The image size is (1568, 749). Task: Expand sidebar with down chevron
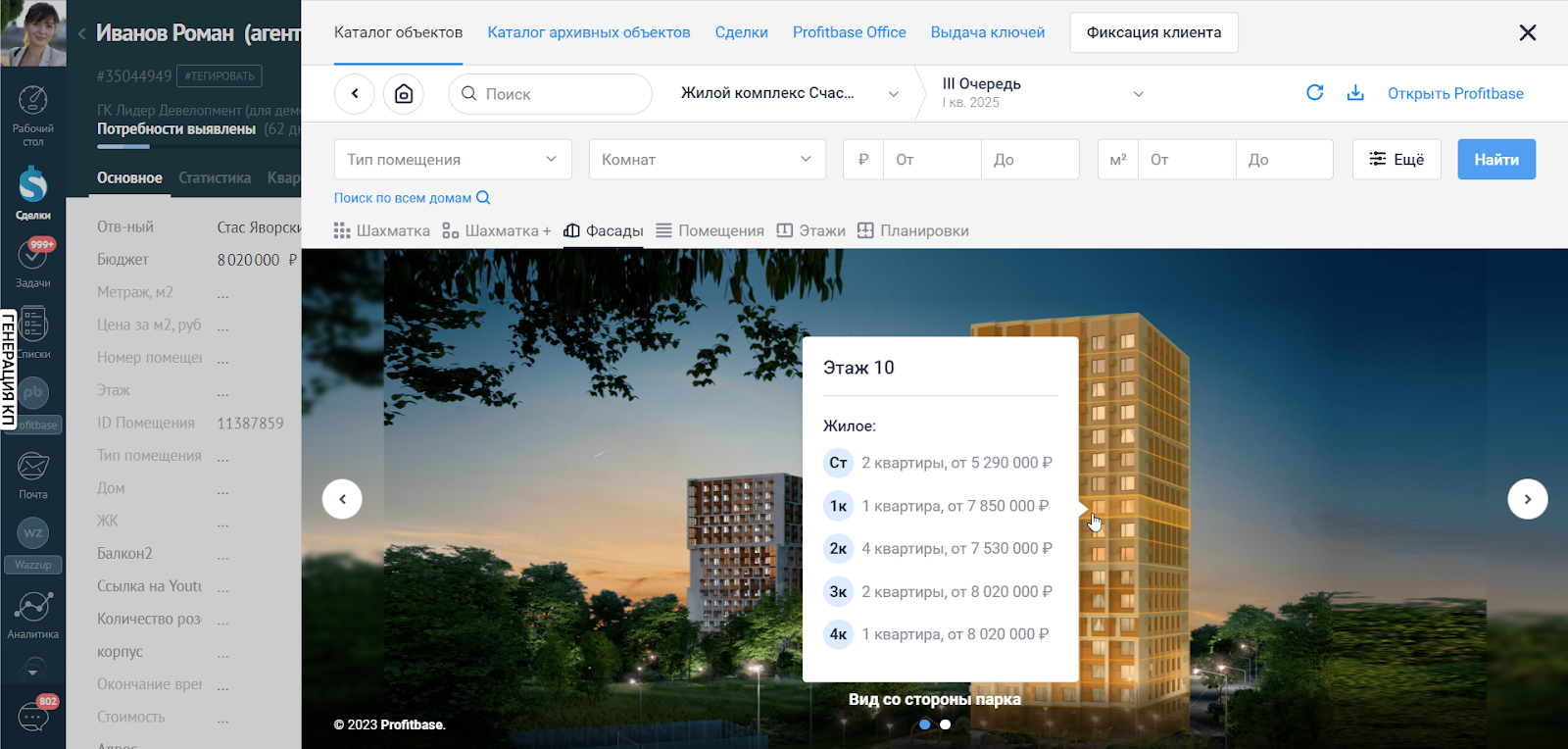32,673
